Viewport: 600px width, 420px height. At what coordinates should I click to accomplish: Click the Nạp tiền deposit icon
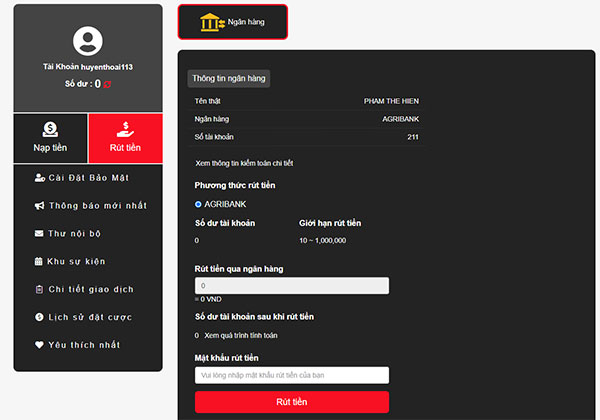[50, 129]
